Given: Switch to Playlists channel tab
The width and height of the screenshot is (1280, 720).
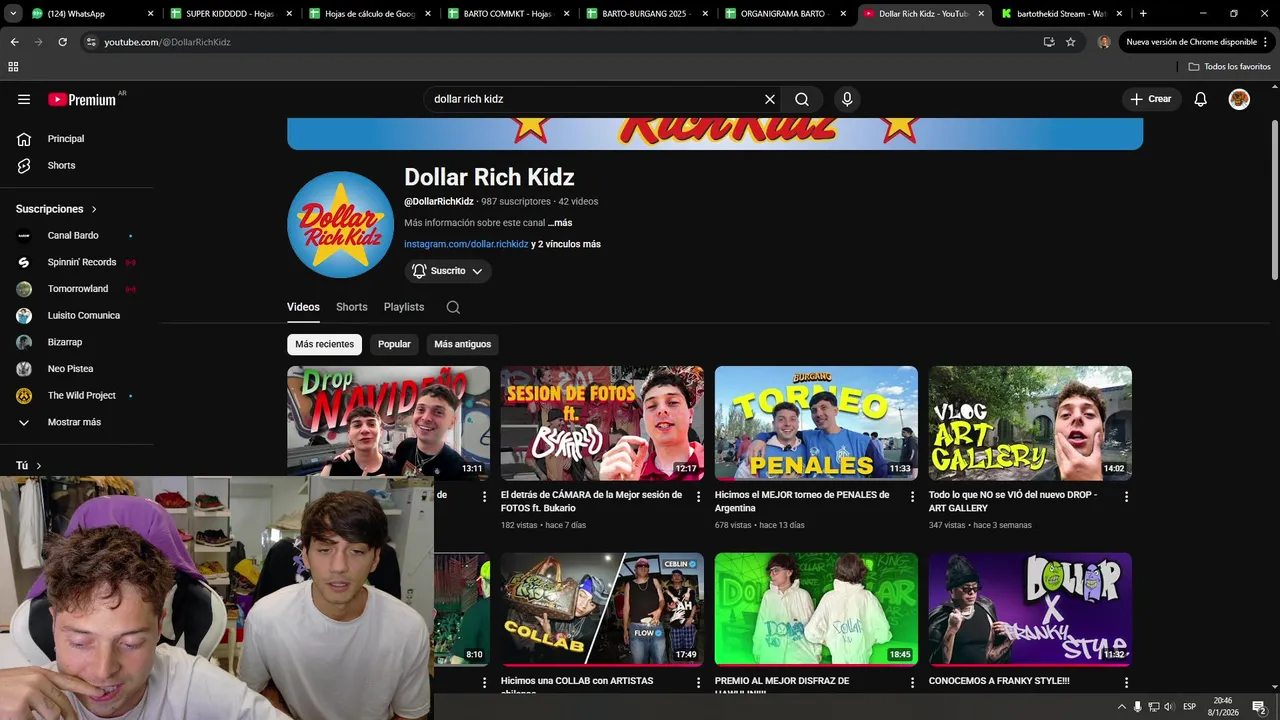Looking at the screenshot, I should [x=404, y=307].
